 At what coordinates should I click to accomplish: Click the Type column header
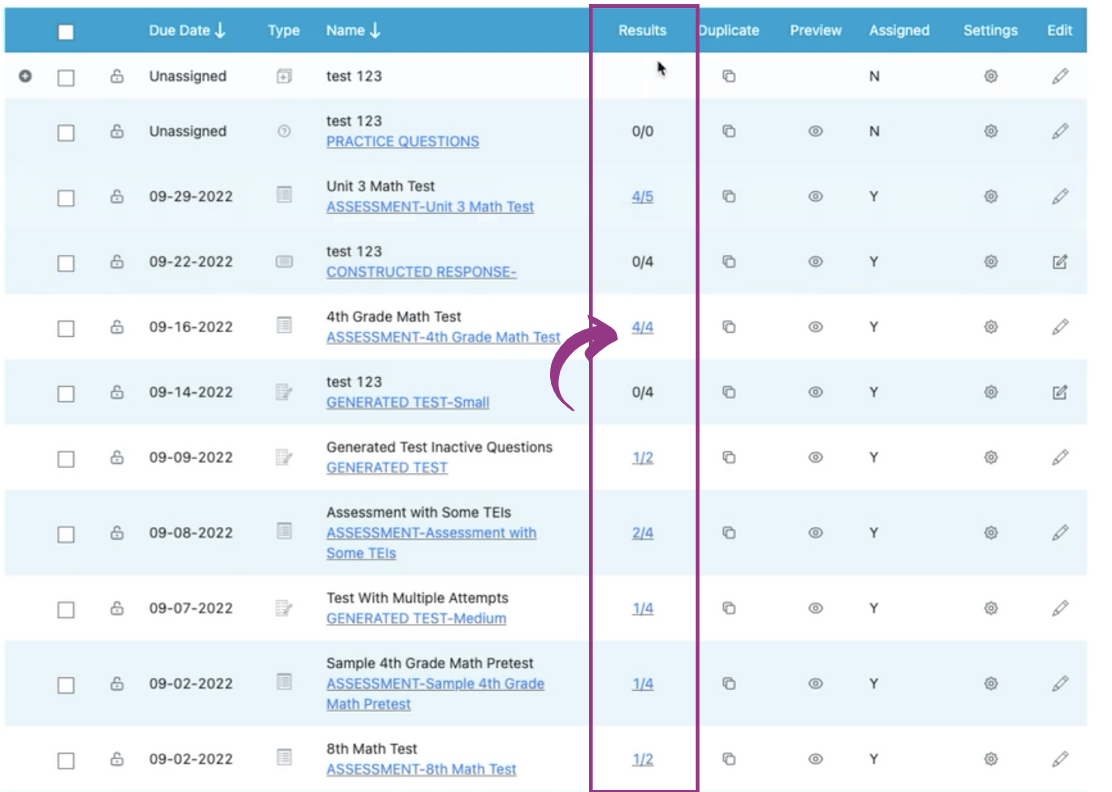(284, 30)
